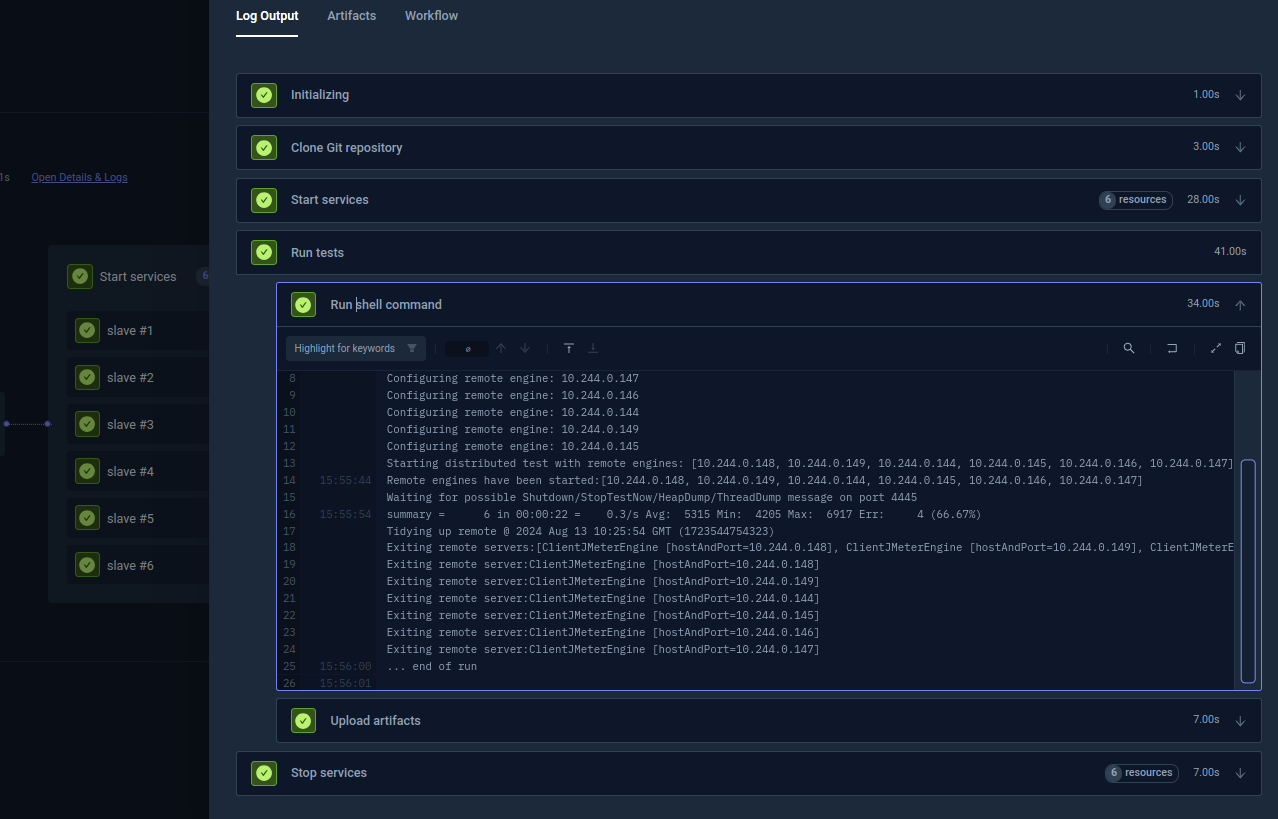Expand the log viewer to full screen
This screenshot has height=819, width=1278.
click(1215, 348)
